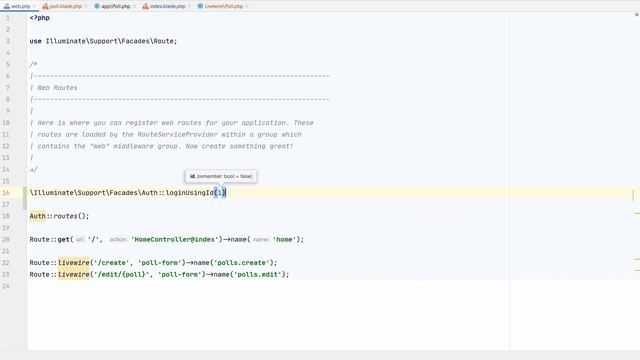Click the warning stripe marker beside line 23

tap(637, 270)
